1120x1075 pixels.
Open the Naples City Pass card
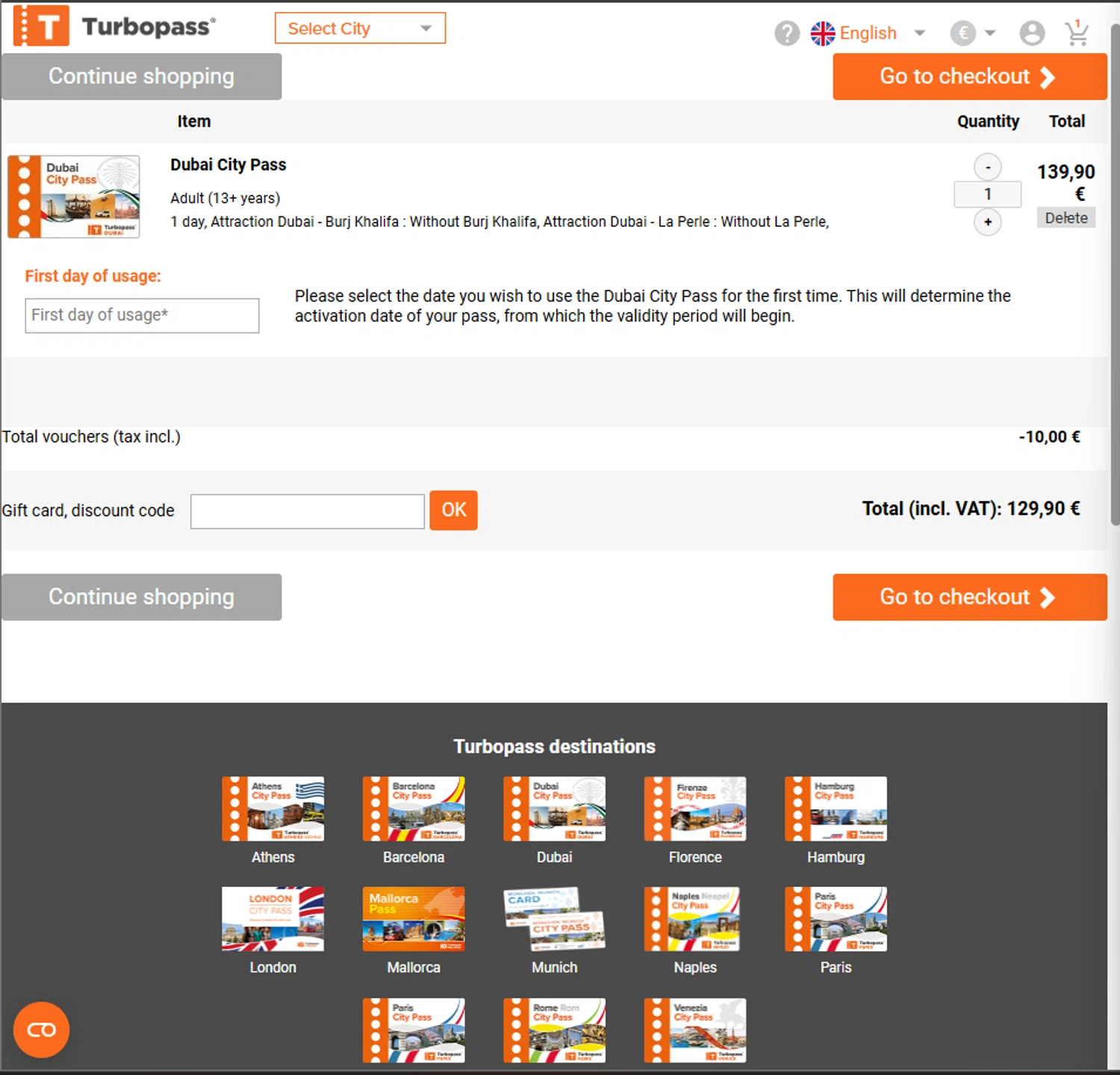click(692, 919)
